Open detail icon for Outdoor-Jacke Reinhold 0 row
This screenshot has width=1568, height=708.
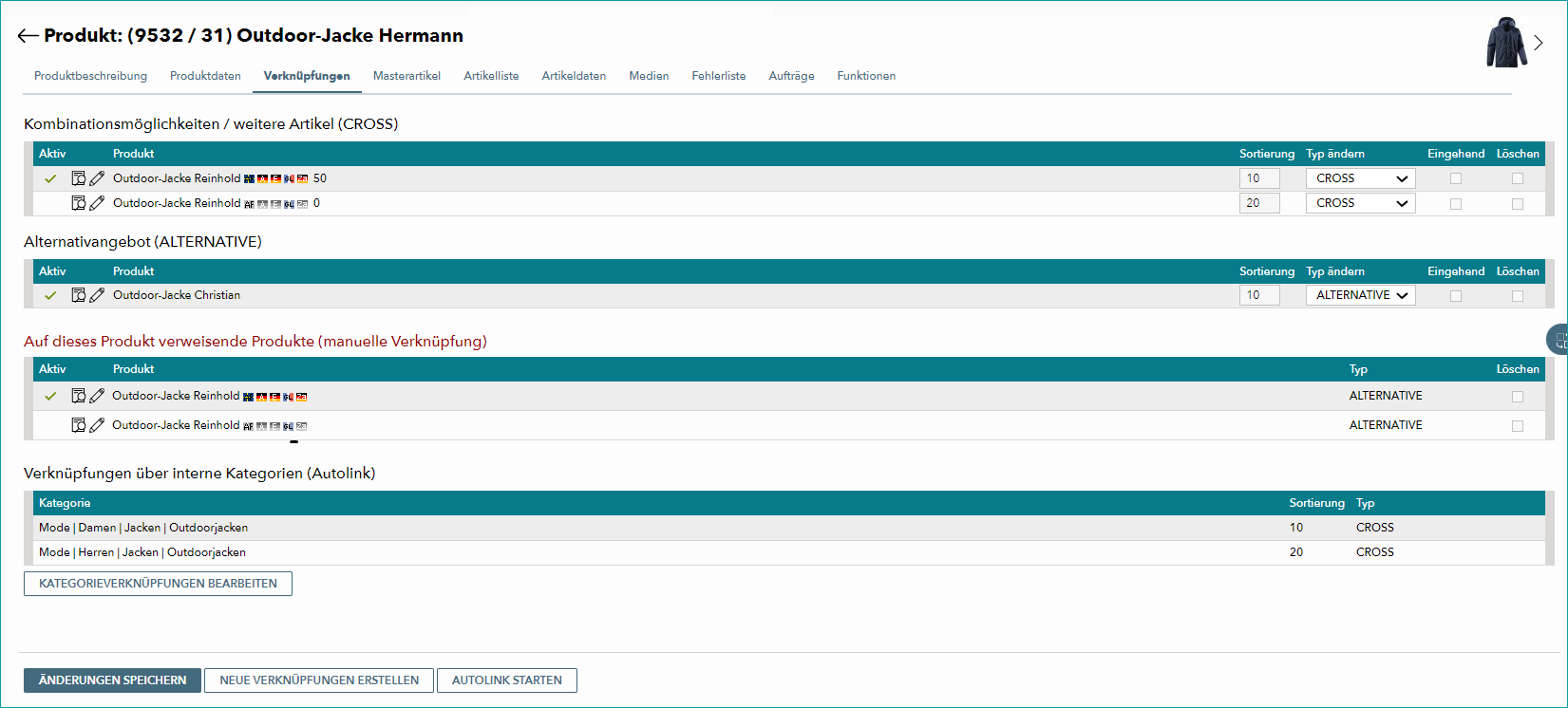tap(79, 203)
